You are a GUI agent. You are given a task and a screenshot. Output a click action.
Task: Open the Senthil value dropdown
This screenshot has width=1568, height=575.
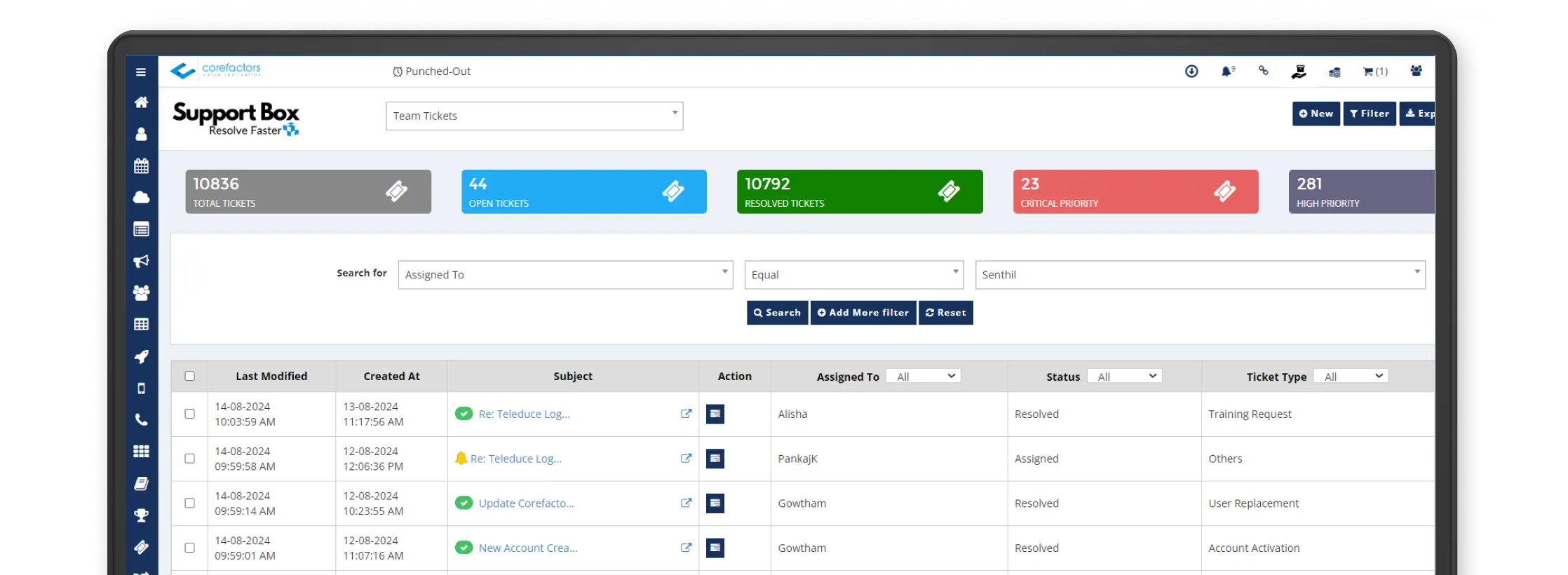click(x=1200, y=275)
